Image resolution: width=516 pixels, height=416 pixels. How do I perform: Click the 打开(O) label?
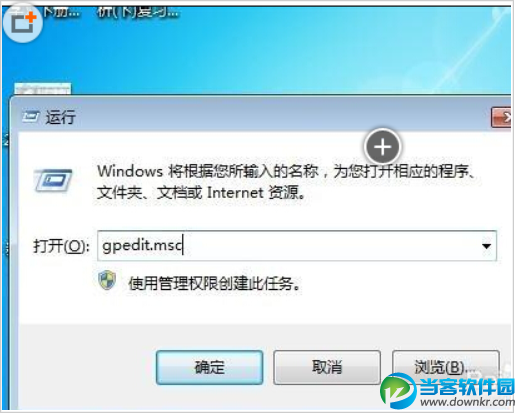click(61, 247)
